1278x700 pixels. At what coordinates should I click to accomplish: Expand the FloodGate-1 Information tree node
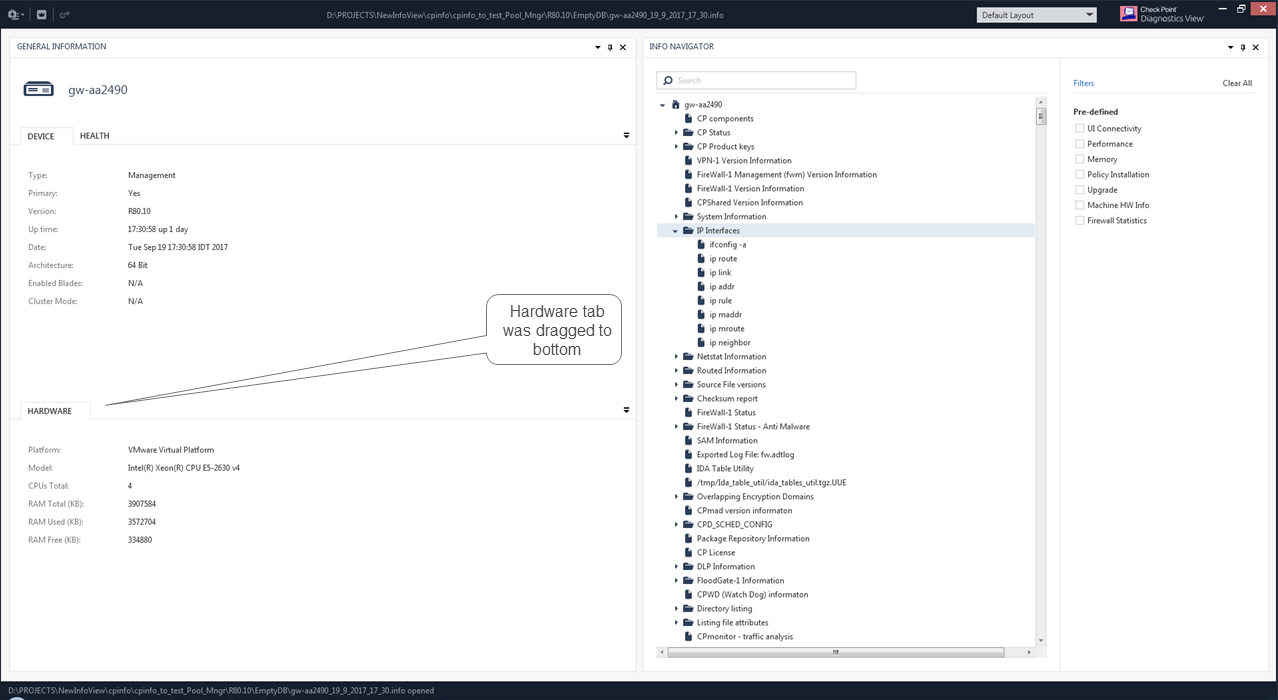(676, 580)
